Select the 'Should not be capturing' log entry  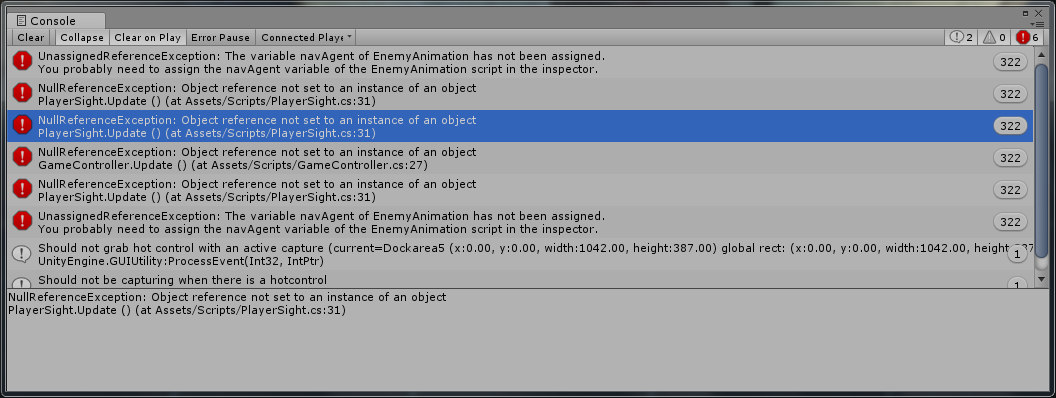[520, 279]
